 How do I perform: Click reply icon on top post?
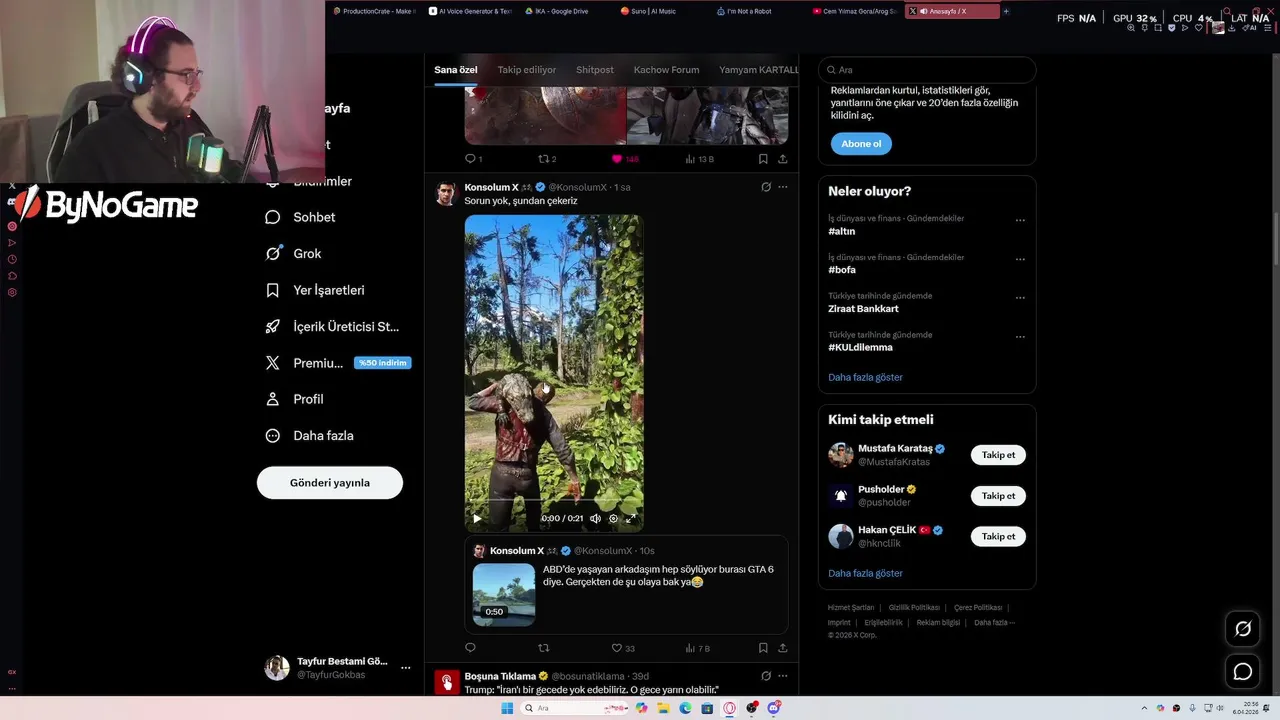470,159
